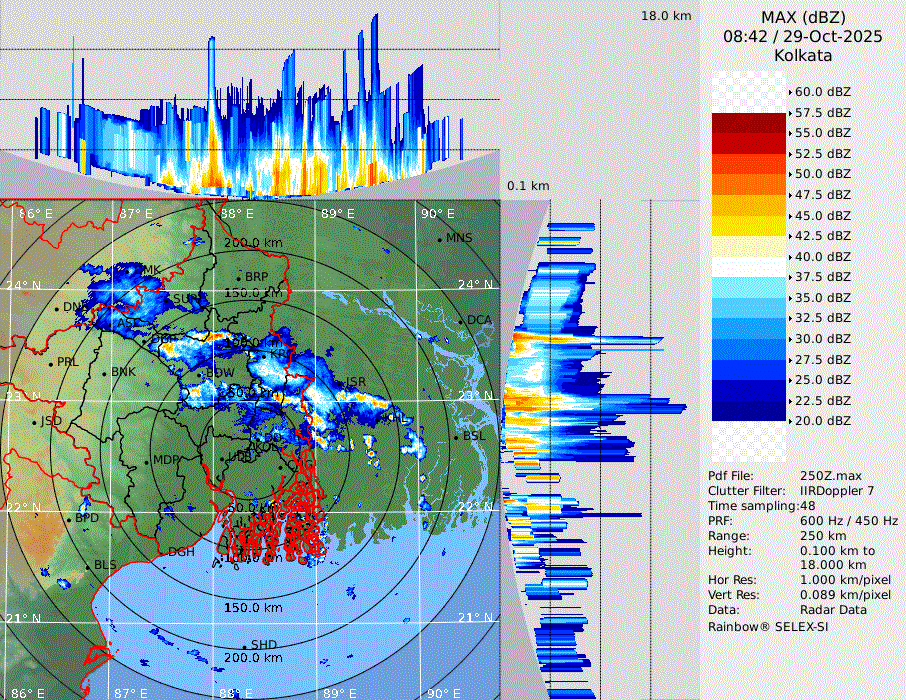Screen dimensions: 906x700
Task: Click the MNS station marker on map
Action: [x=440, y=238]
